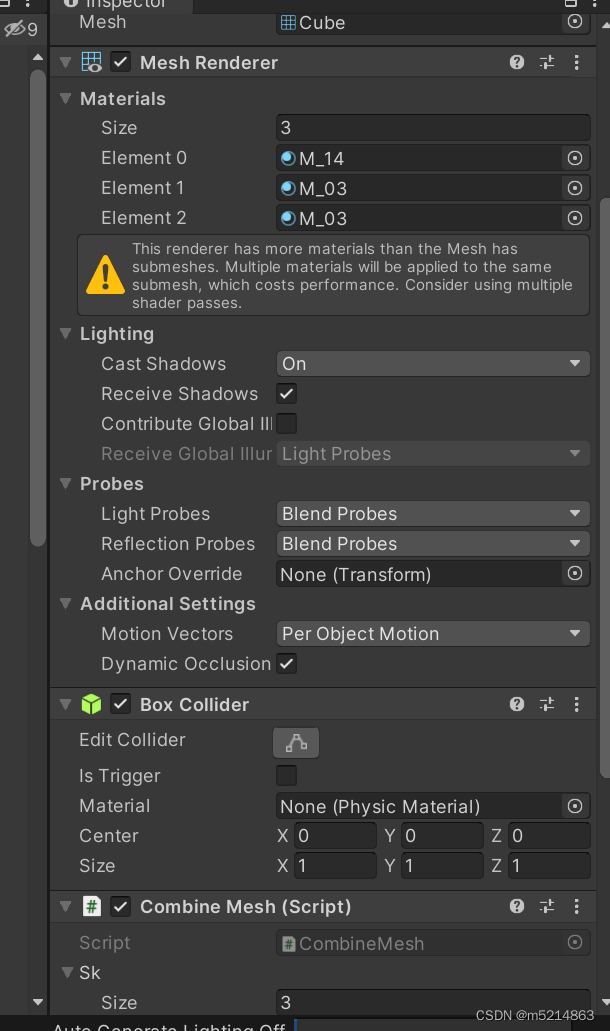Toggle Receive Shadows checkbox
610x1031 pixels.
287,394
